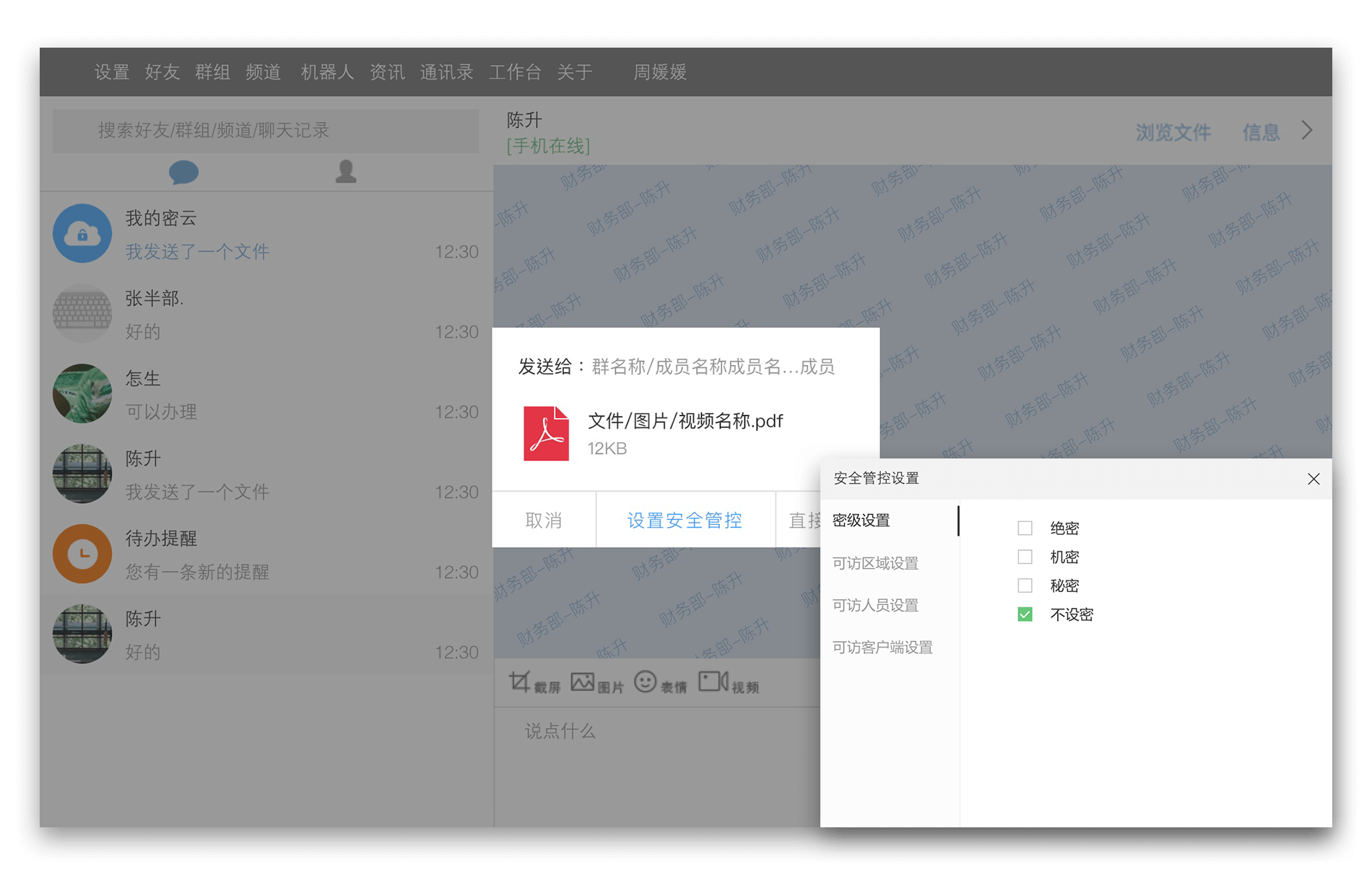Click the 可访人员设置 sidebar item
The image size is (1372, 875).
876,605
